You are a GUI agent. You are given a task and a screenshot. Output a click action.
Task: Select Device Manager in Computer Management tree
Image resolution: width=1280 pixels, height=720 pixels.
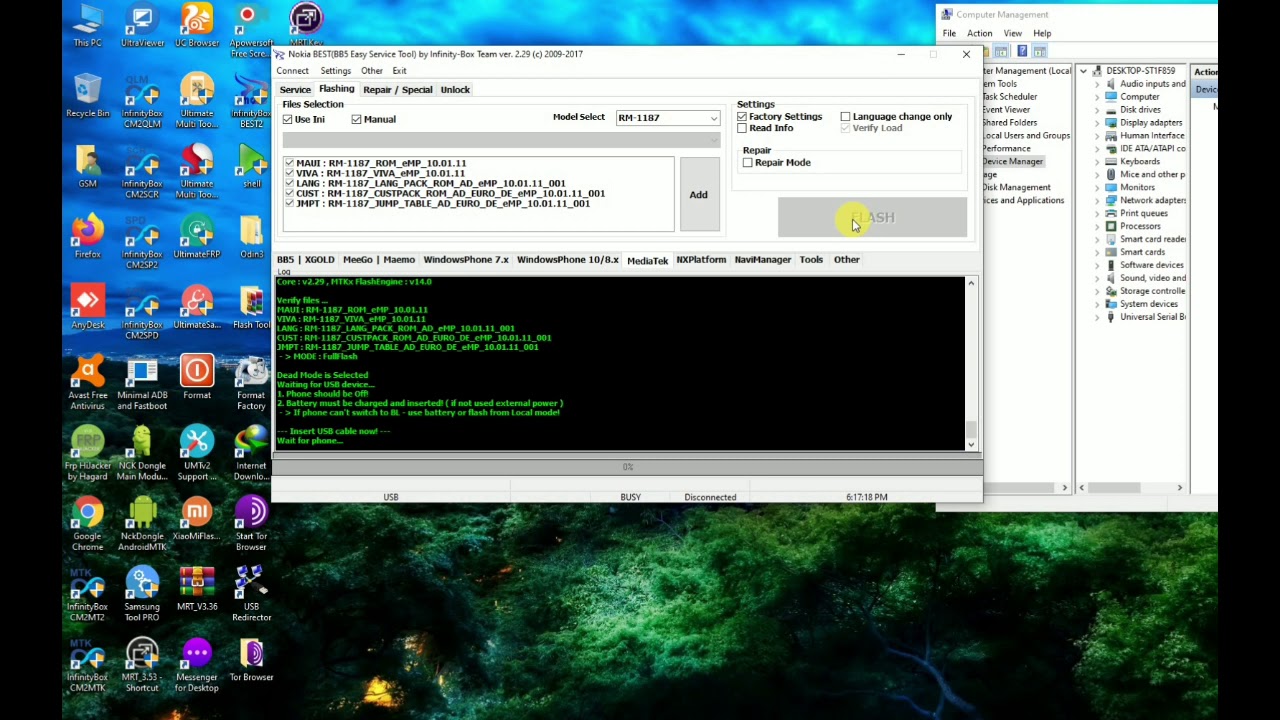click(1012, 161)
